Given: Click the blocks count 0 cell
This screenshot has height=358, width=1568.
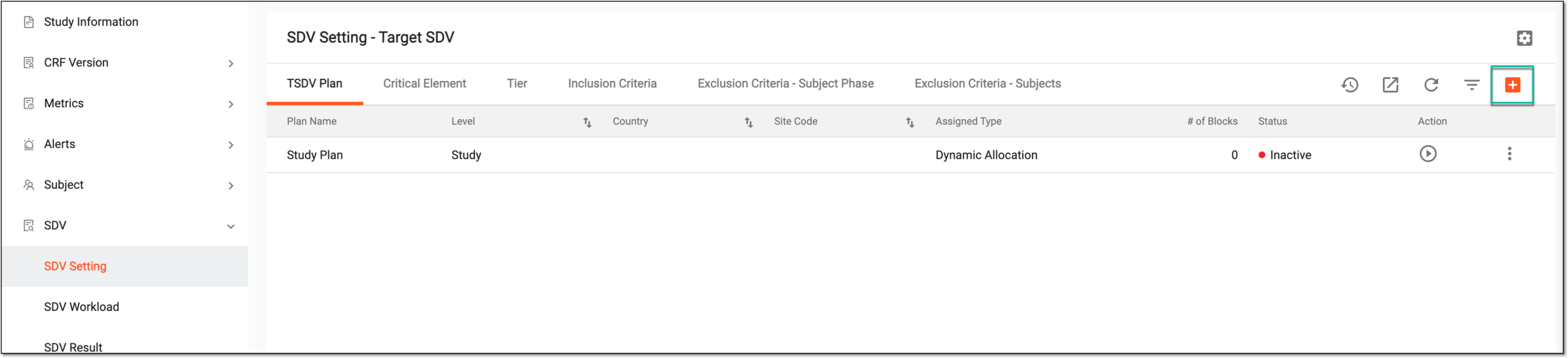Looking at the screenshot, I should point(1234,155).
